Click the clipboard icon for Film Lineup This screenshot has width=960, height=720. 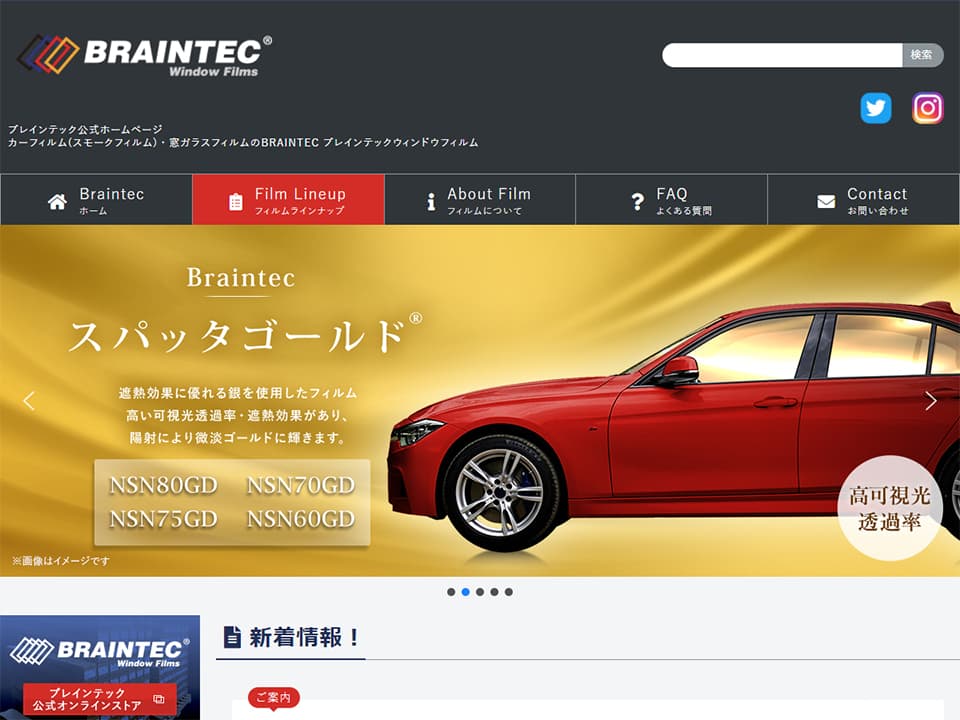click(x=236, y=201)
